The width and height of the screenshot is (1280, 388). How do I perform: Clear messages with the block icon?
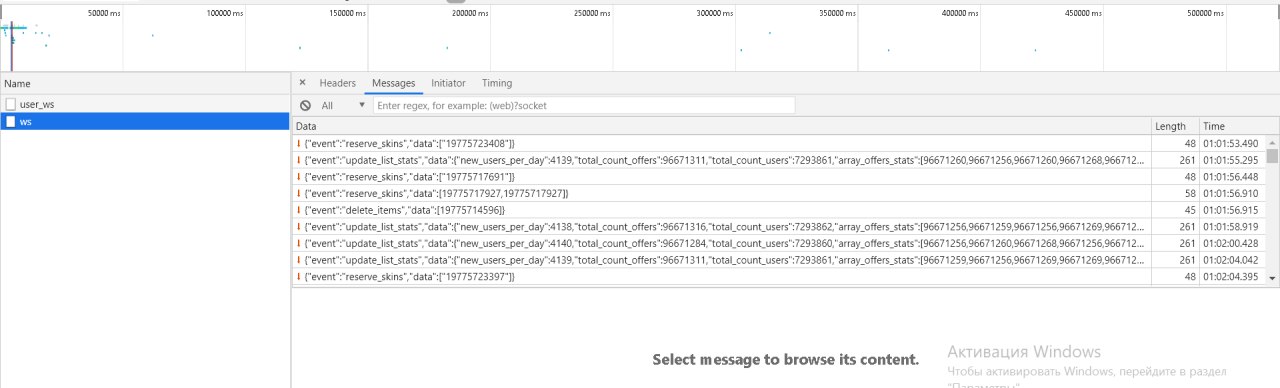pyautogui.click(x=305, y=105)
